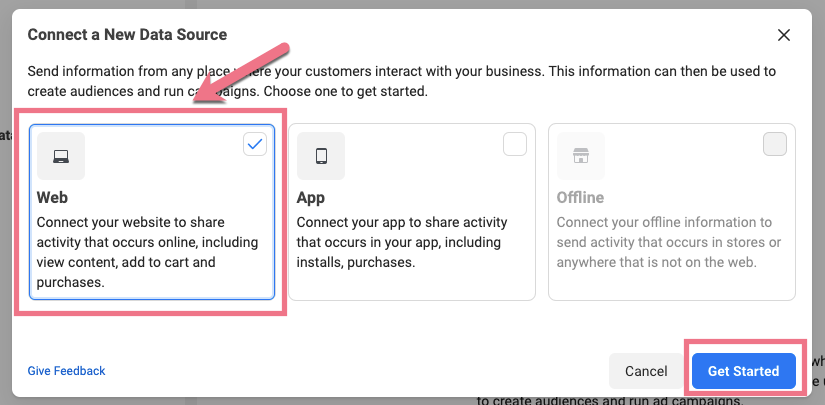
Task: Select the App card title
Action: [311, 198]
